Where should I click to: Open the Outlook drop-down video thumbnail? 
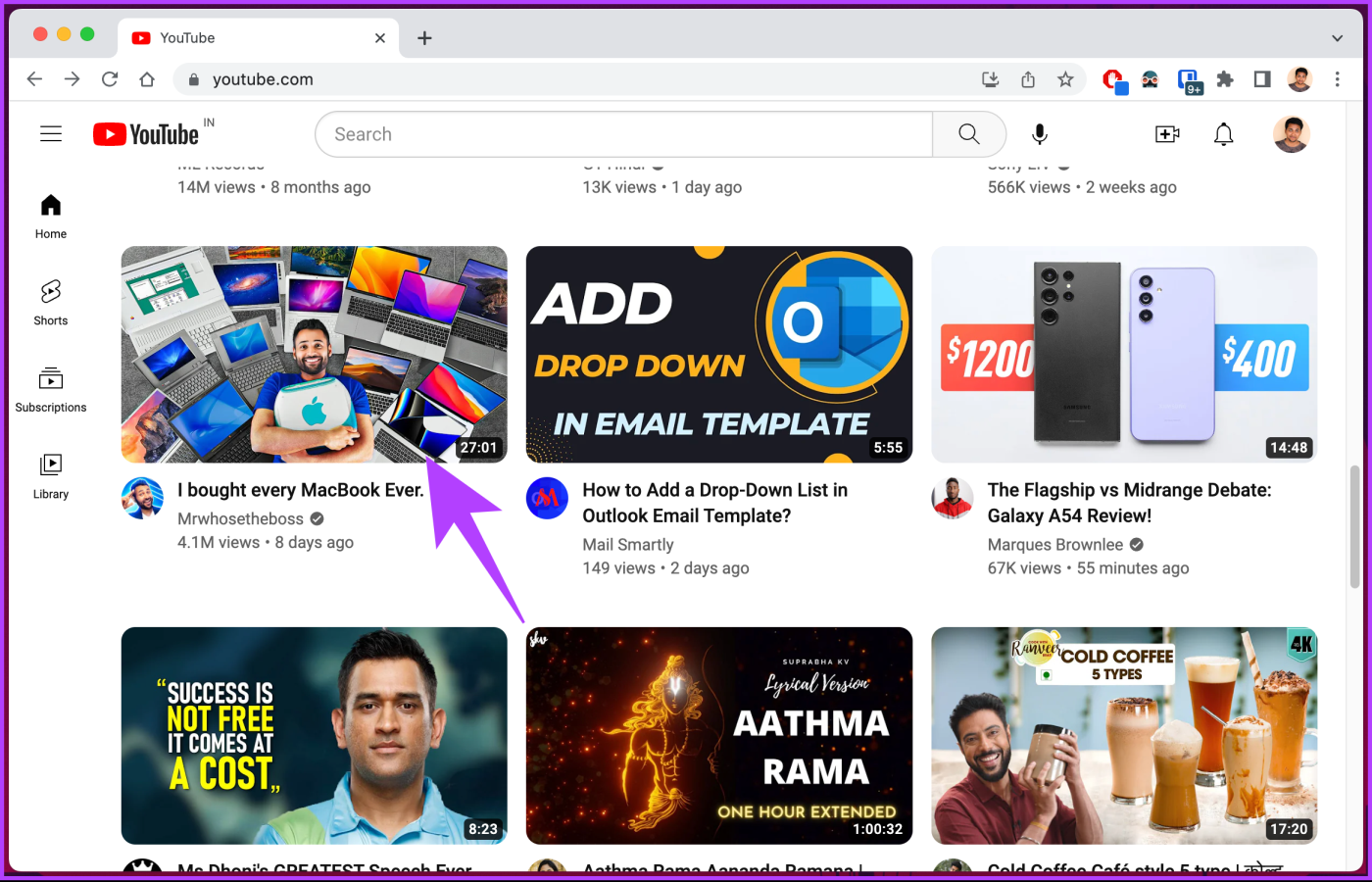tap(719, 354)
